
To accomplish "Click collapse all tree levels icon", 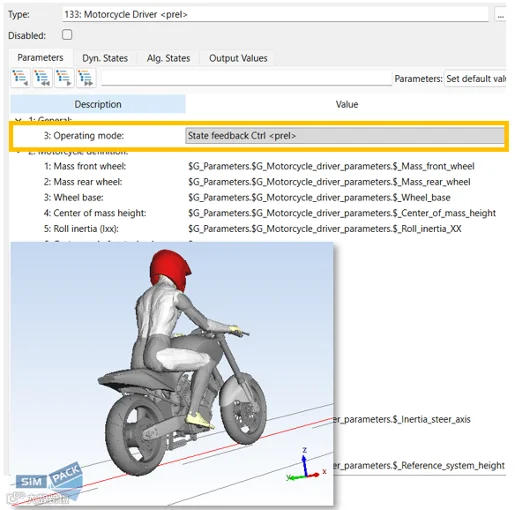I will [x=42, y=78].
